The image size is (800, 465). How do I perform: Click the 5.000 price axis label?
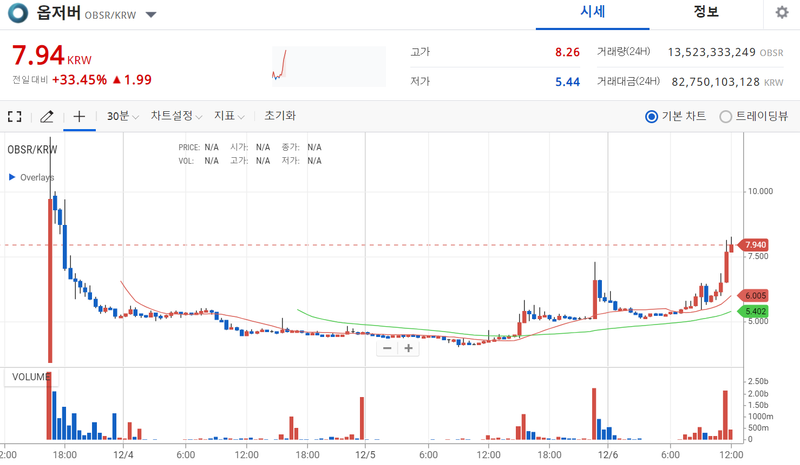(758, 321)
